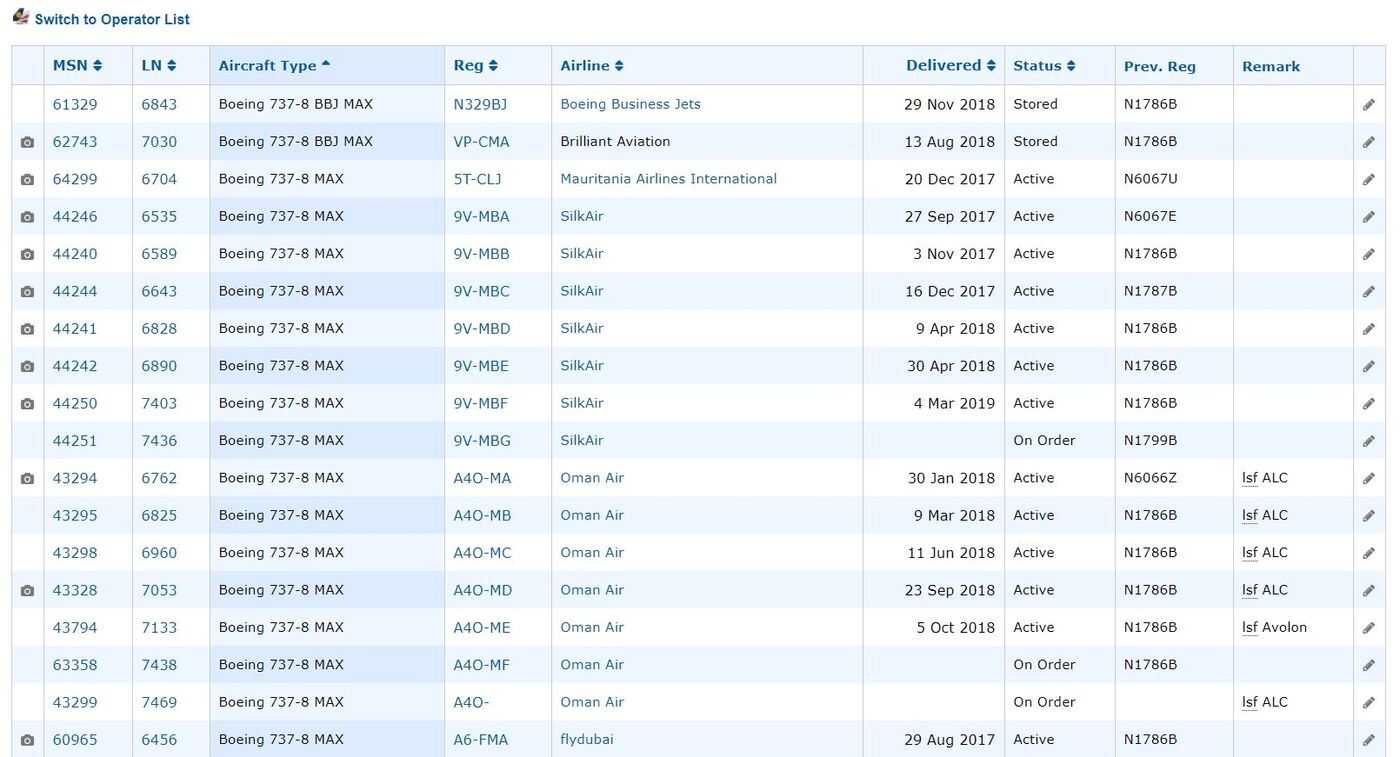Screen dimensions: 1400x757
Task: Open MSN 63358 link
Action: click(x=75, y=665)
